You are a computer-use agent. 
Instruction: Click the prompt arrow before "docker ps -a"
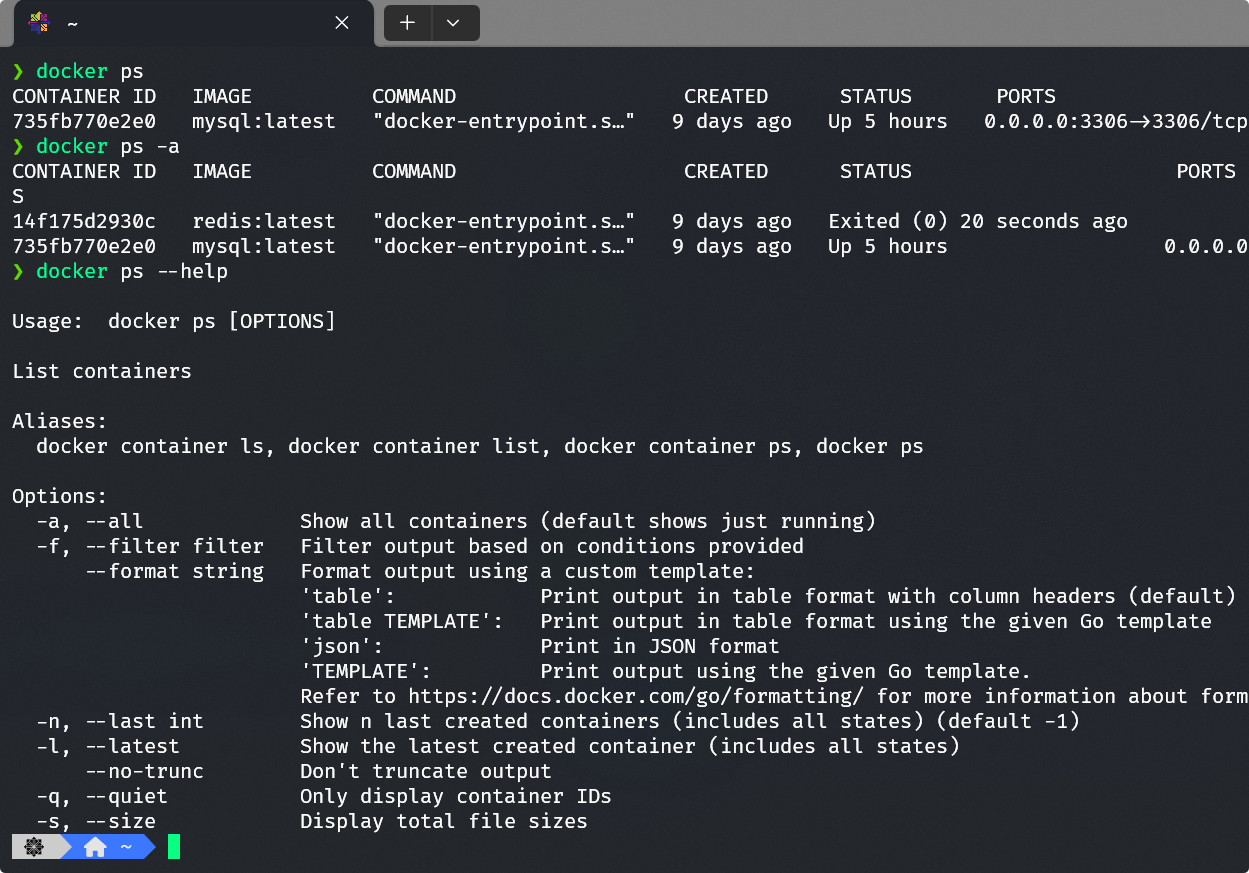click(18, 147)
